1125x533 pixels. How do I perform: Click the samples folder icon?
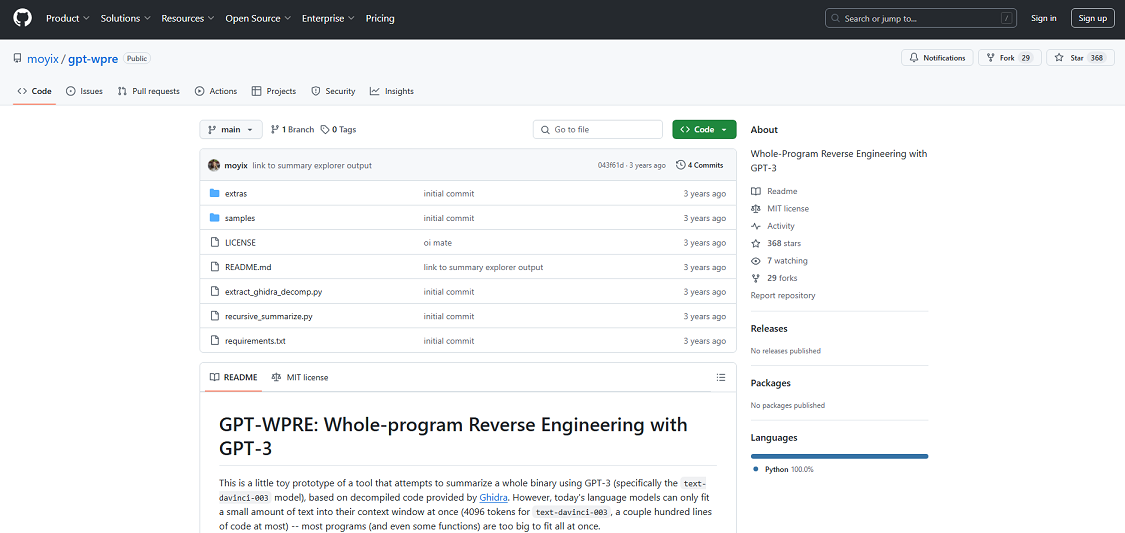coord(214,218)
